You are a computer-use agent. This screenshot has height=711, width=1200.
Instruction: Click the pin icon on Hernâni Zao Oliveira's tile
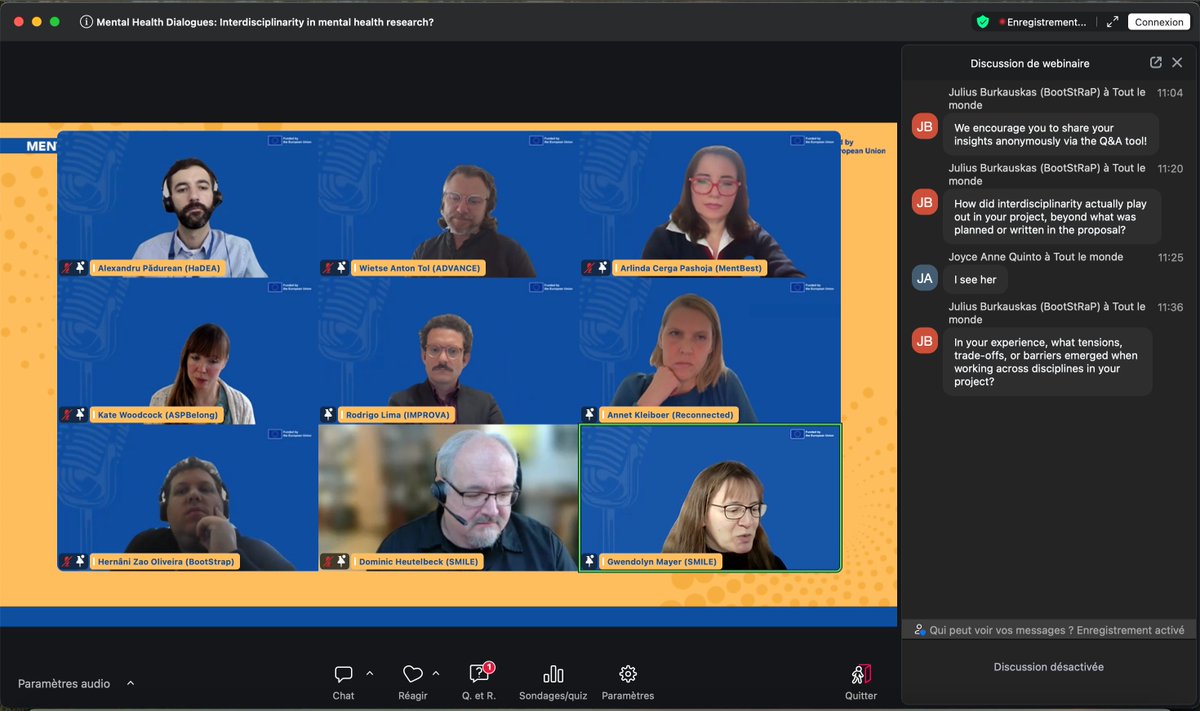pos(81,561)
